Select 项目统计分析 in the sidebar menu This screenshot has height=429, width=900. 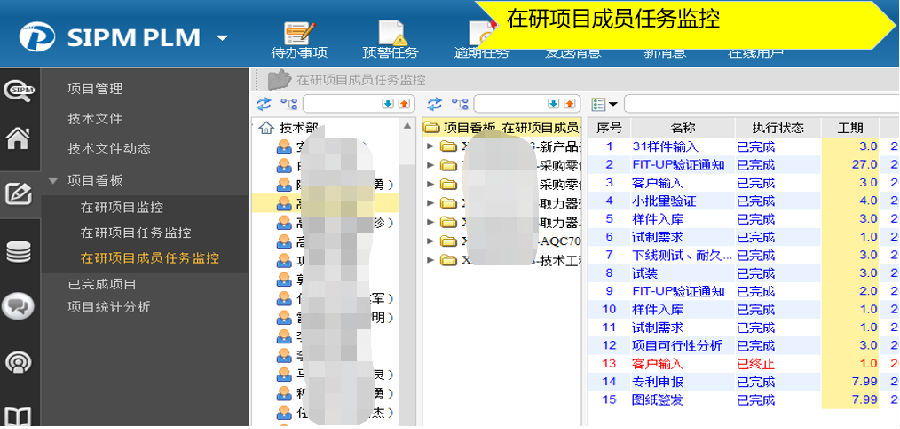[108, 307]
